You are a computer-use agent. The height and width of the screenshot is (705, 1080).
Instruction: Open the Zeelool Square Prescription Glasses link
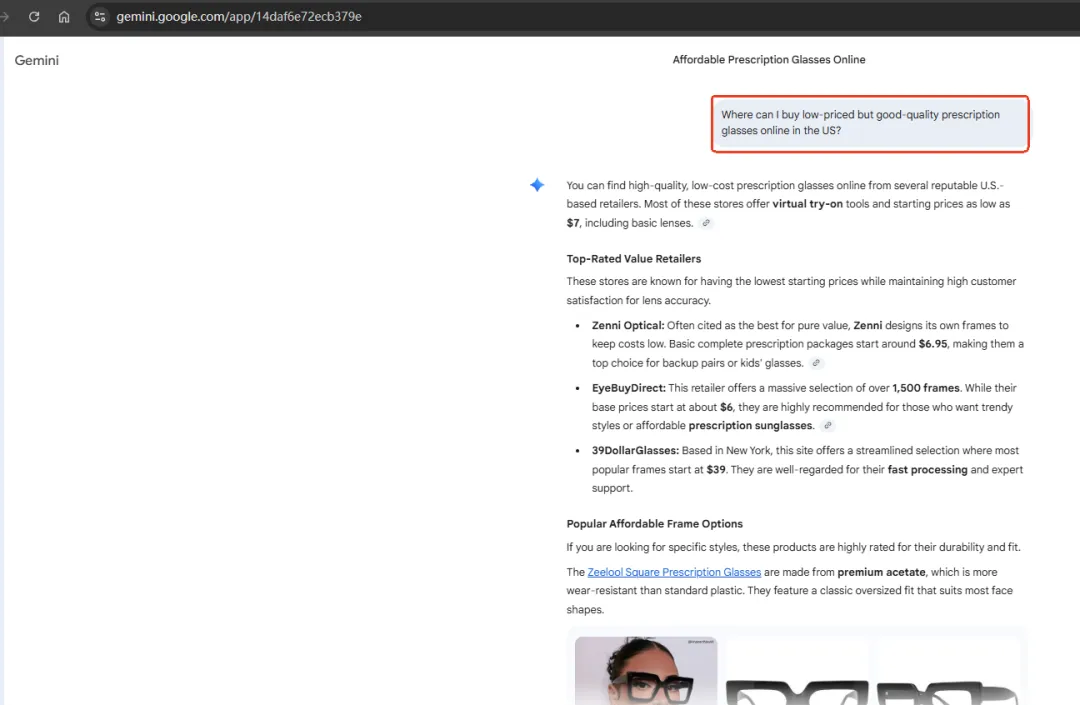[x=674, y=572]
